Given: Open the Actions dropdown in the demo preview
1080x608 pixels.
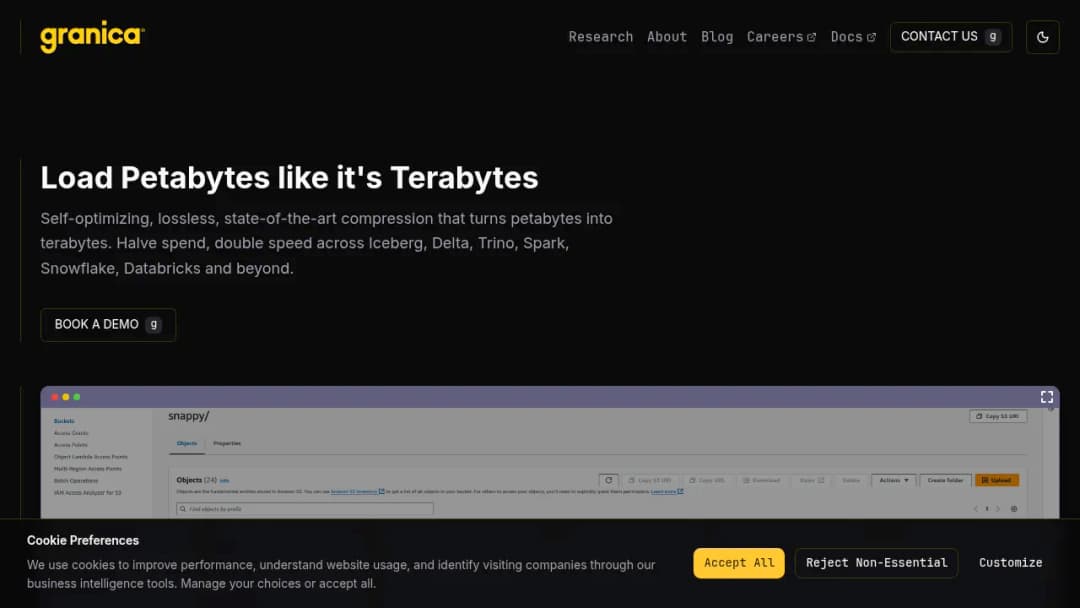Looking at the screenshot, I should 893,480.
